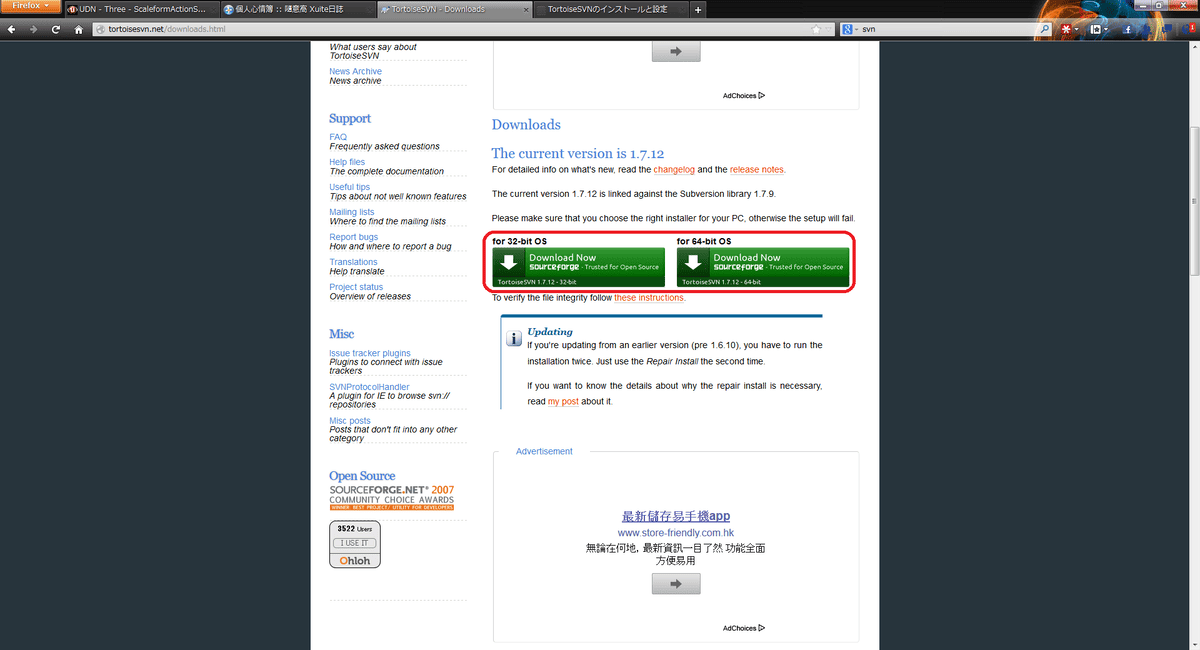Switch to the UDN - Three tab

(x=142, y=9)
